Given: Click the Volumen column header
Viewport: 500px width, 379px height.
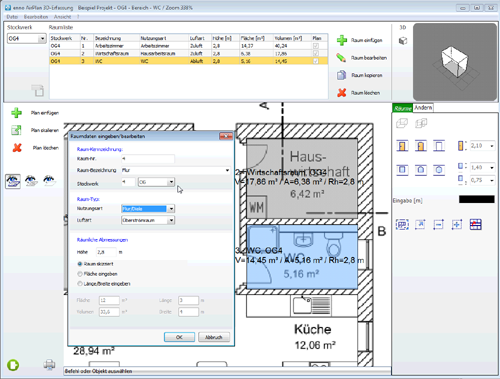Looking at the screenshot, I should point(292,38).
